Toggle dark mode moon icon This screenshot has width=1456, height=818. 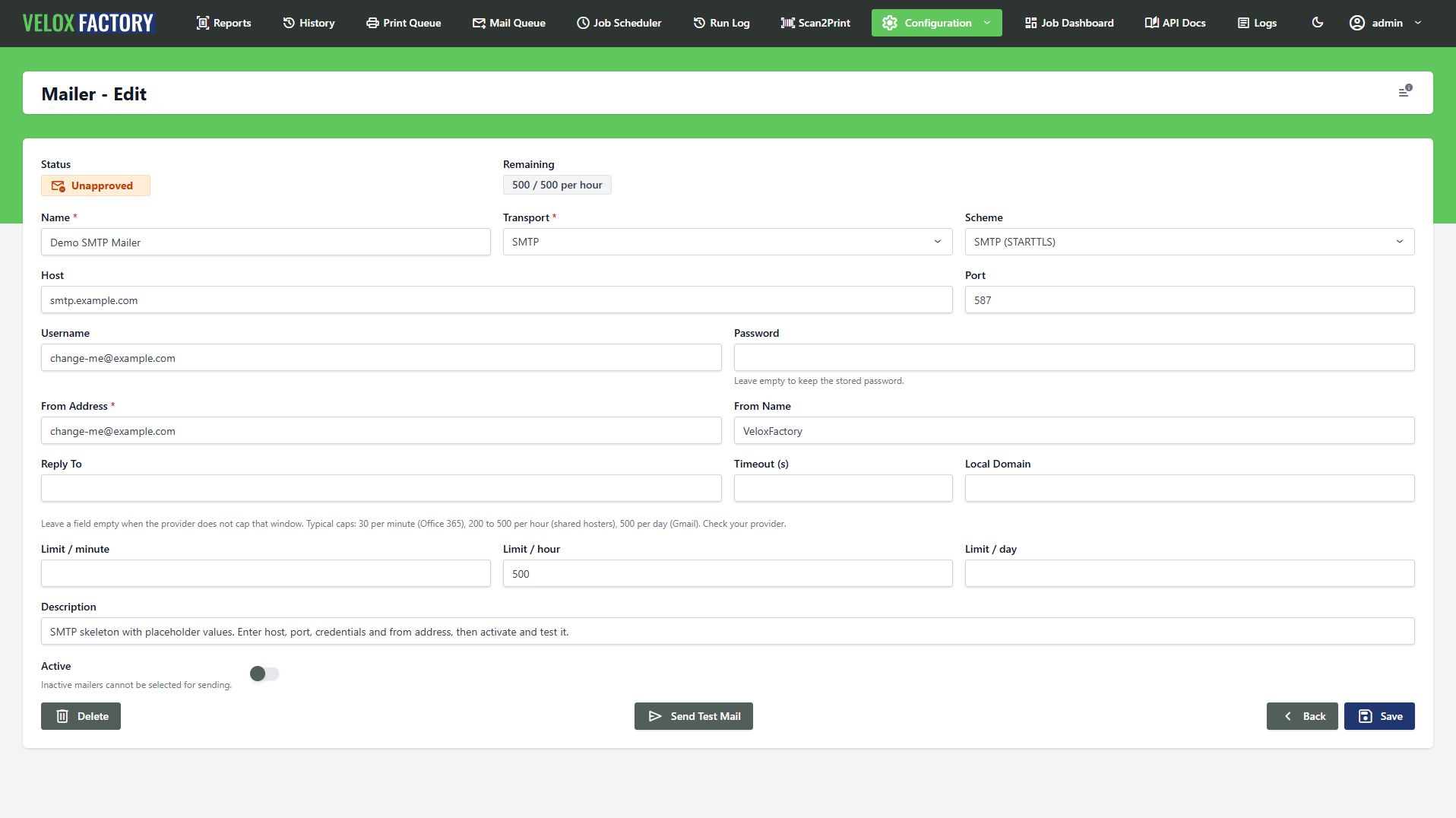pyautogui.click(x=1318, y=23)
